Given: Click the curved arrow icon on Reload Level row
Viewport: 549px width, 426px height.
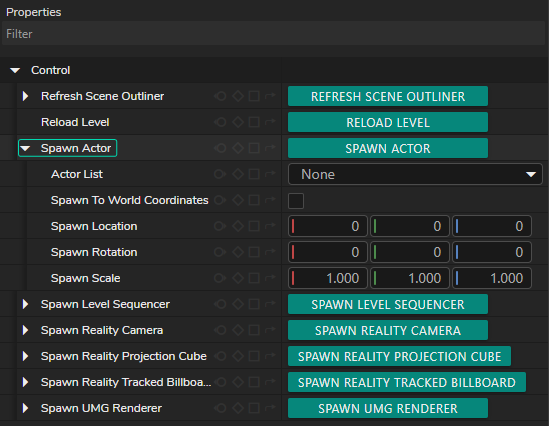Looking at the screenshot, I should coord(270,122).
